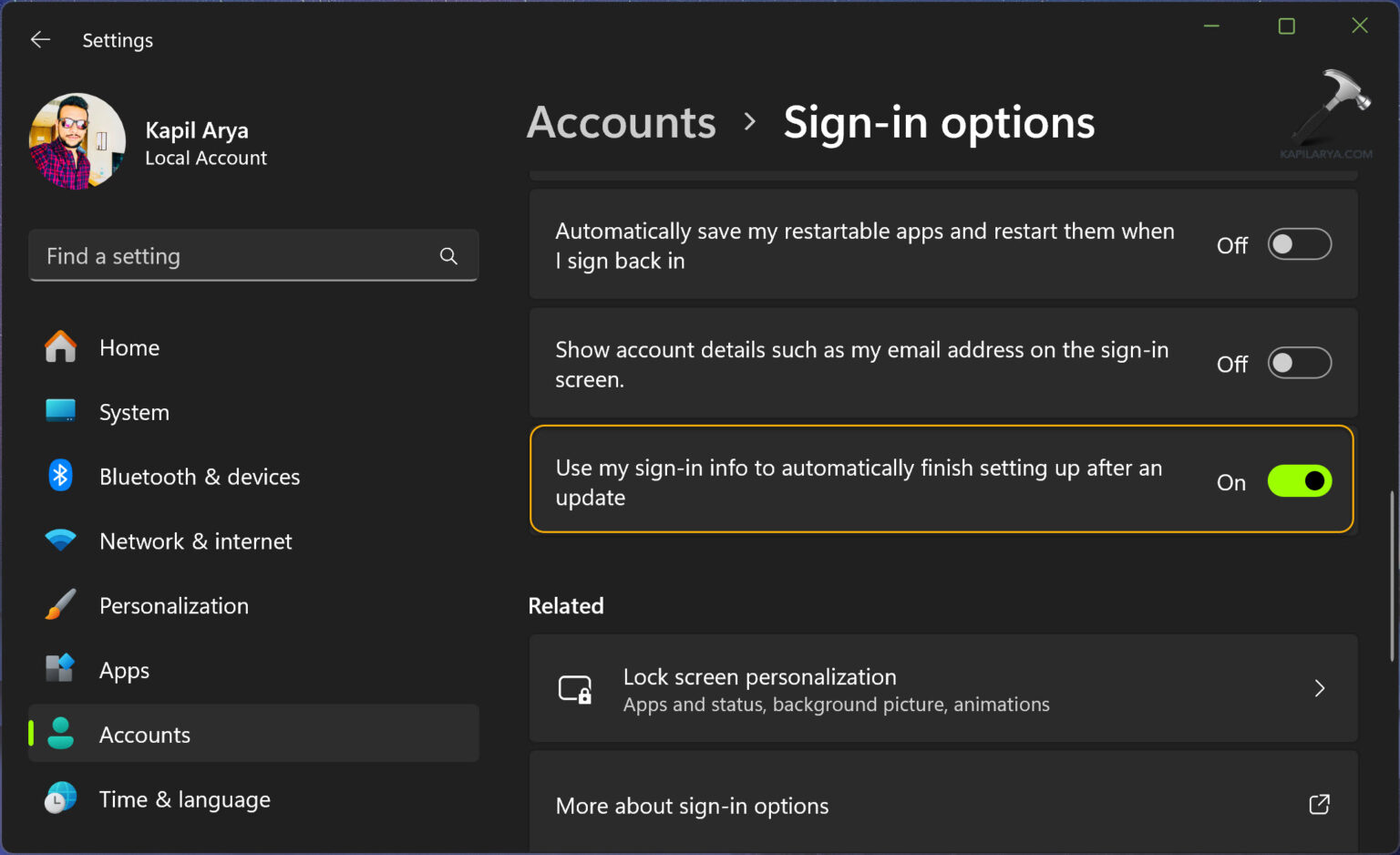Click the Personalization paintbrush icon
Image resolution: width=1400 pixels, height=855 pixels.
pos(61,605)
